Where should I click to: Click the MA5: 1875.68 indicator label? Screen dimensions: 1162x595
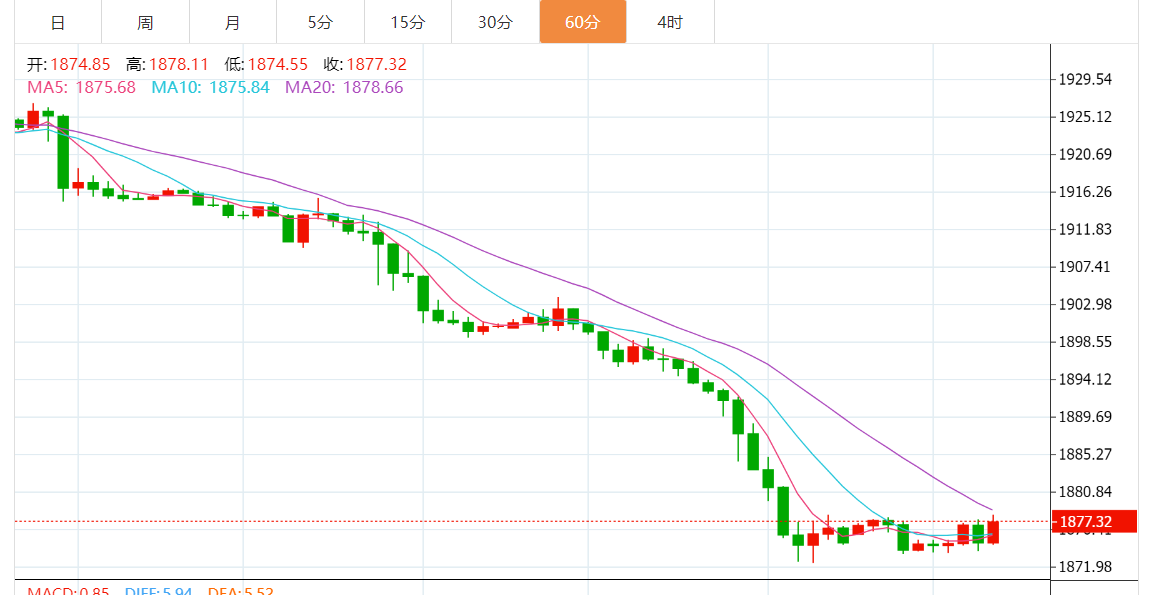tap(82, 87)
